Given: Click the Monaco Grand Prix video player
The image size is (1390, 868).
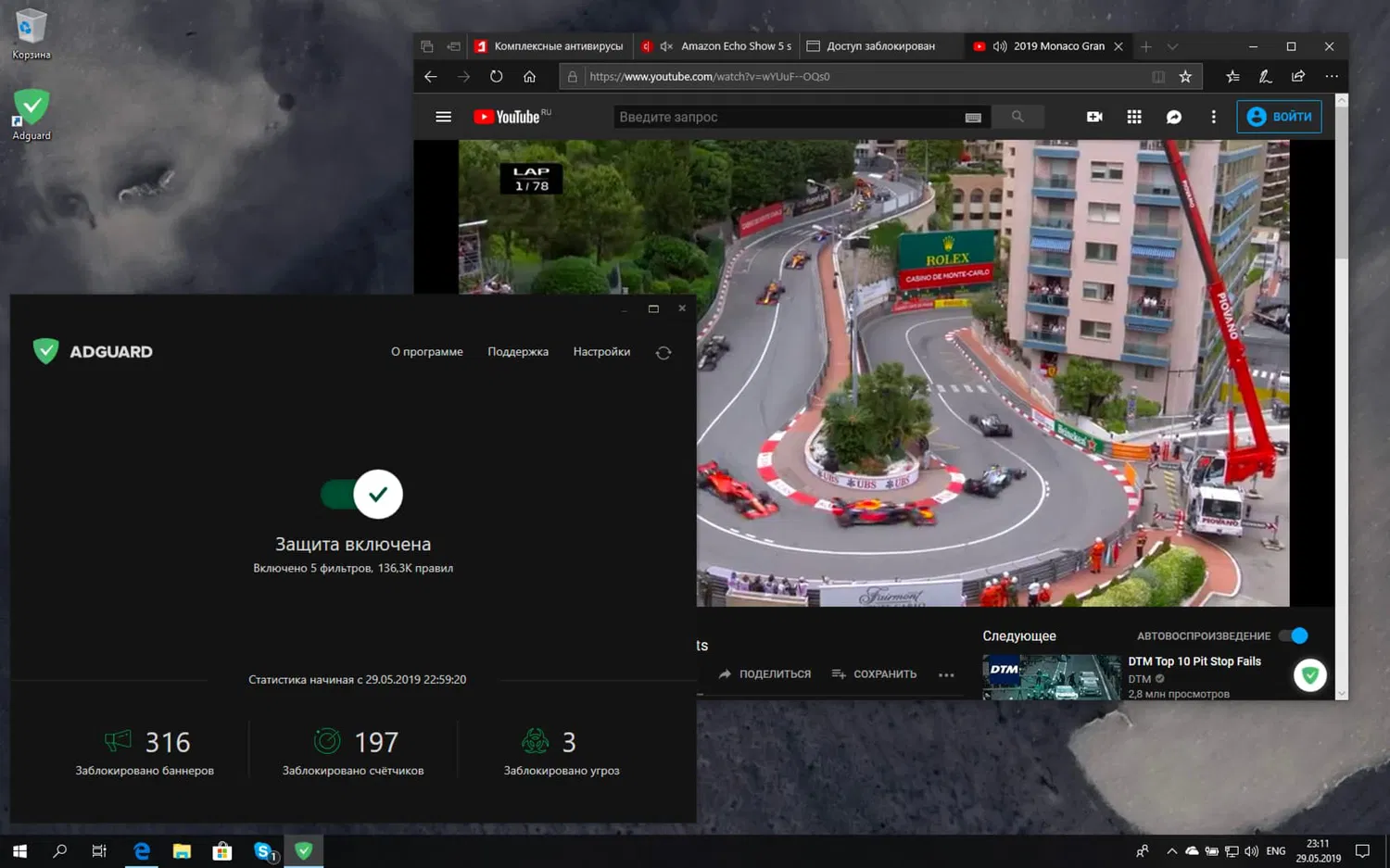Looking at the screenshot, I should click(x=874, y=373).
